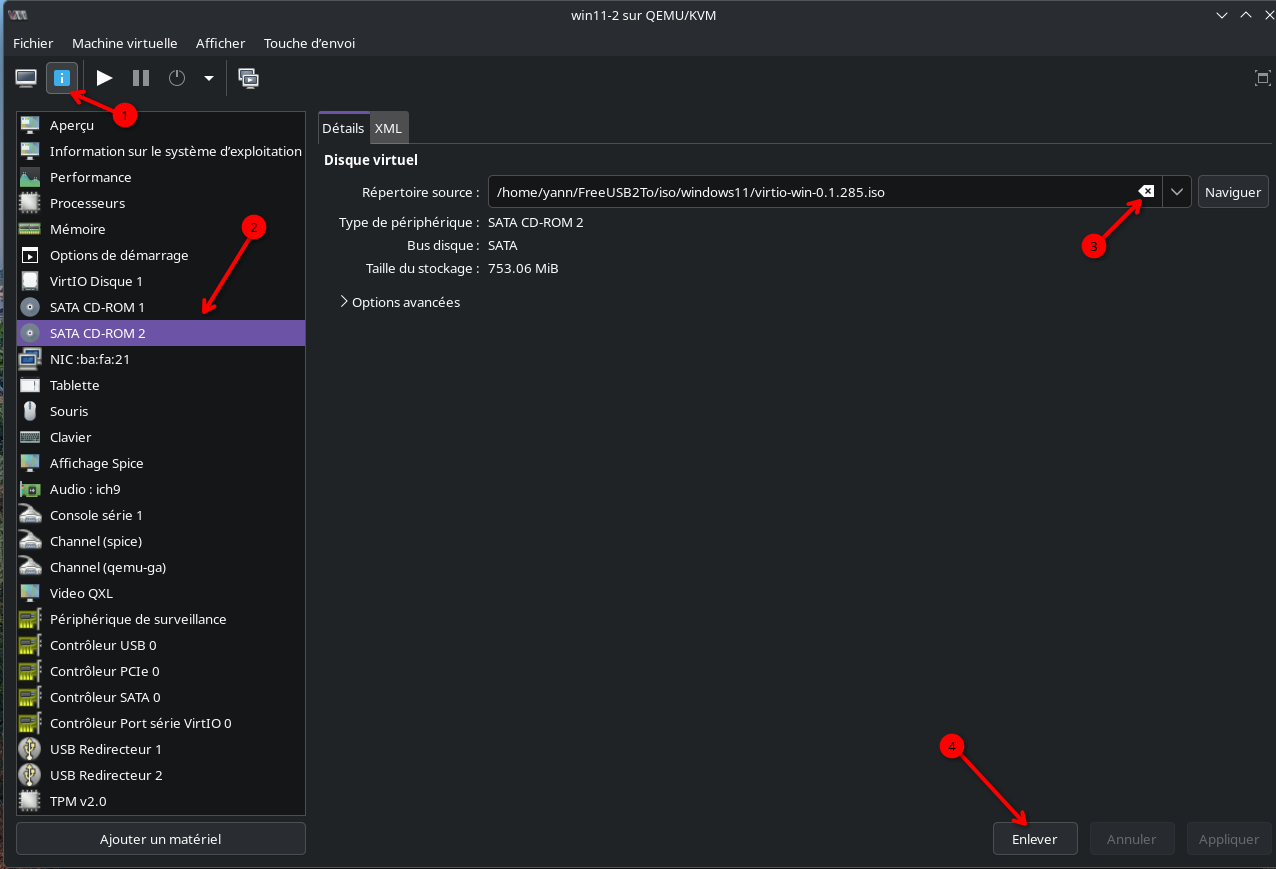The image size is (1276, 869).
Task: Open the source path dropdown list
Action: coord(1177,192)
